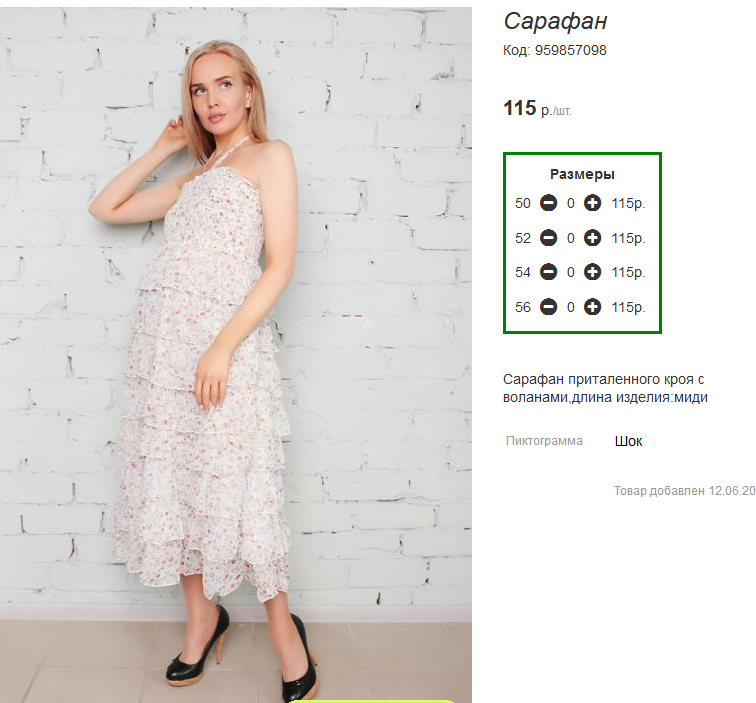
Task: Click the "Шок" pictogram link
Action: click(628, 441)
